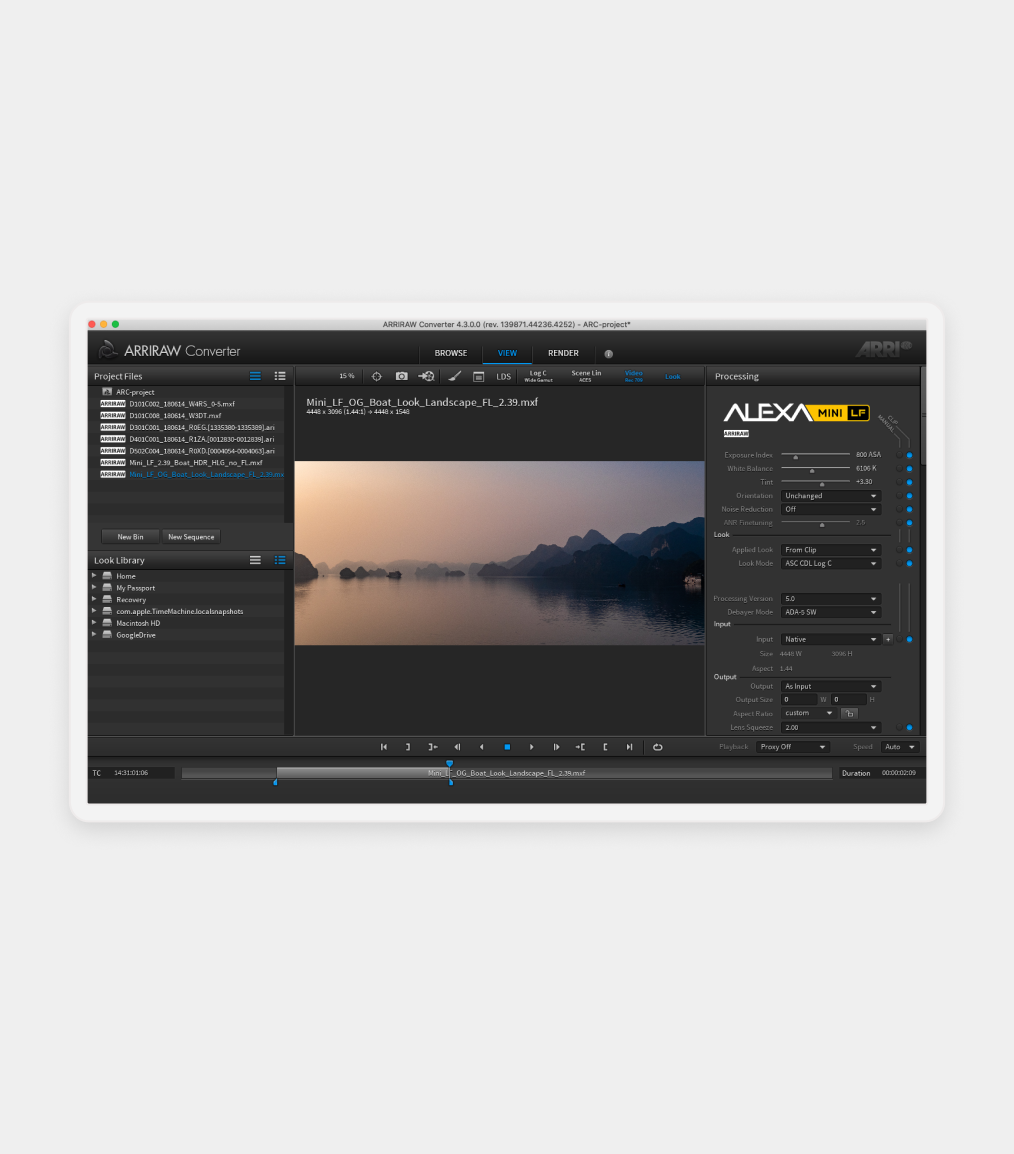Select the brush tool in viewer toolbar
Screen dimensions: 1014x1154
[454, 376]
